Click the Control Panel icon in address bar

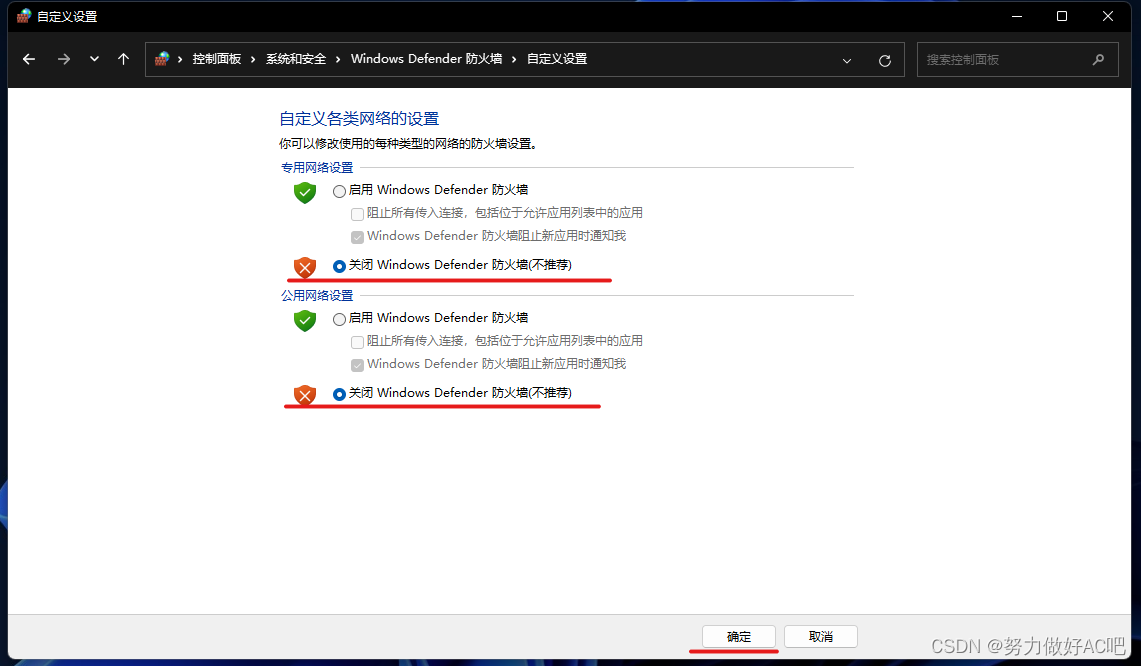[x=162, y=59]
